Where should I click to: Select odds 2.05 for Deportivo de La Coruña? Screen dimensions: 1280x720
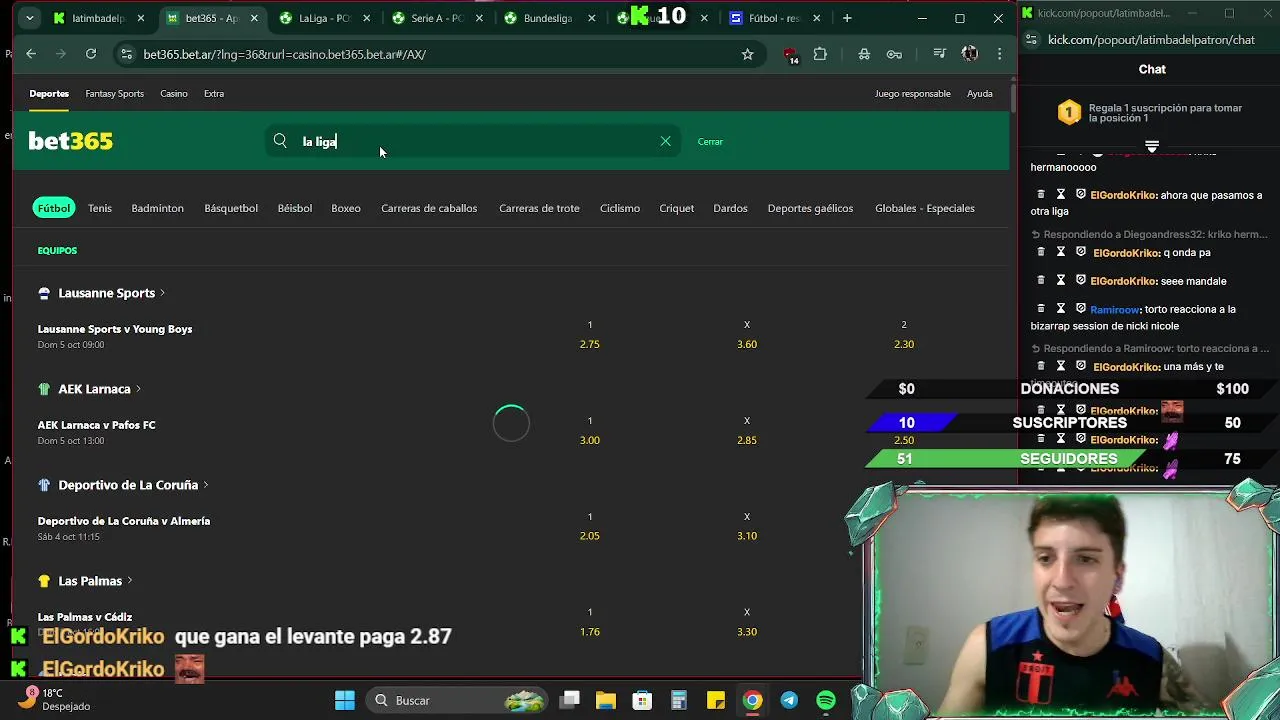coord(590,536)
